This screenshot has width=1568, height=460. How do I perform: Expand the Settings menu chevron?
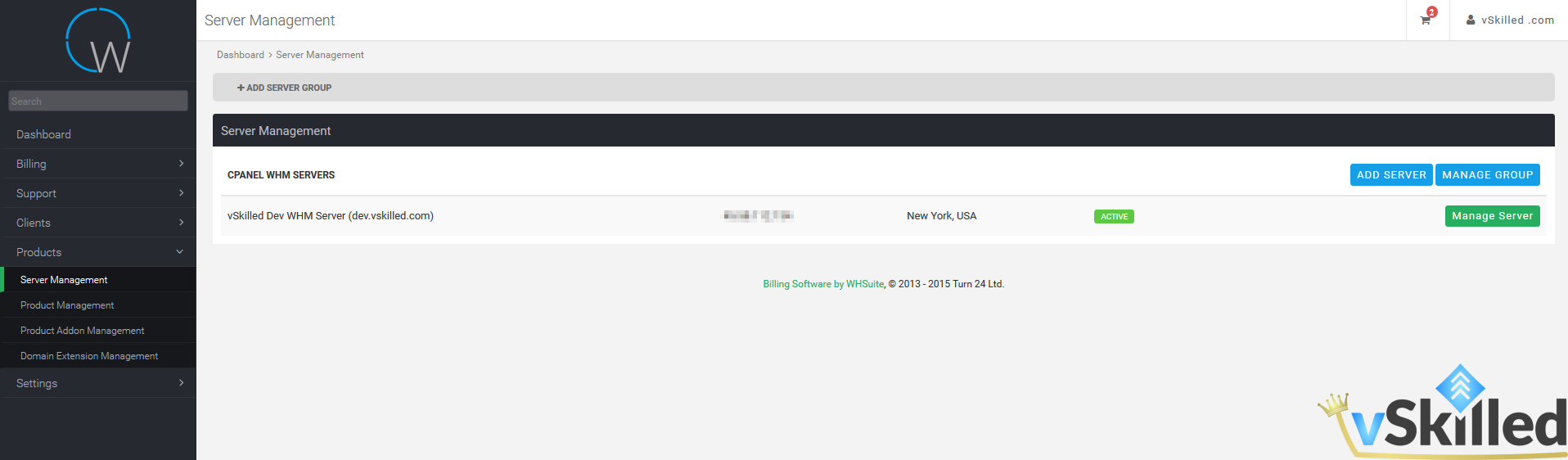[181, 383]
